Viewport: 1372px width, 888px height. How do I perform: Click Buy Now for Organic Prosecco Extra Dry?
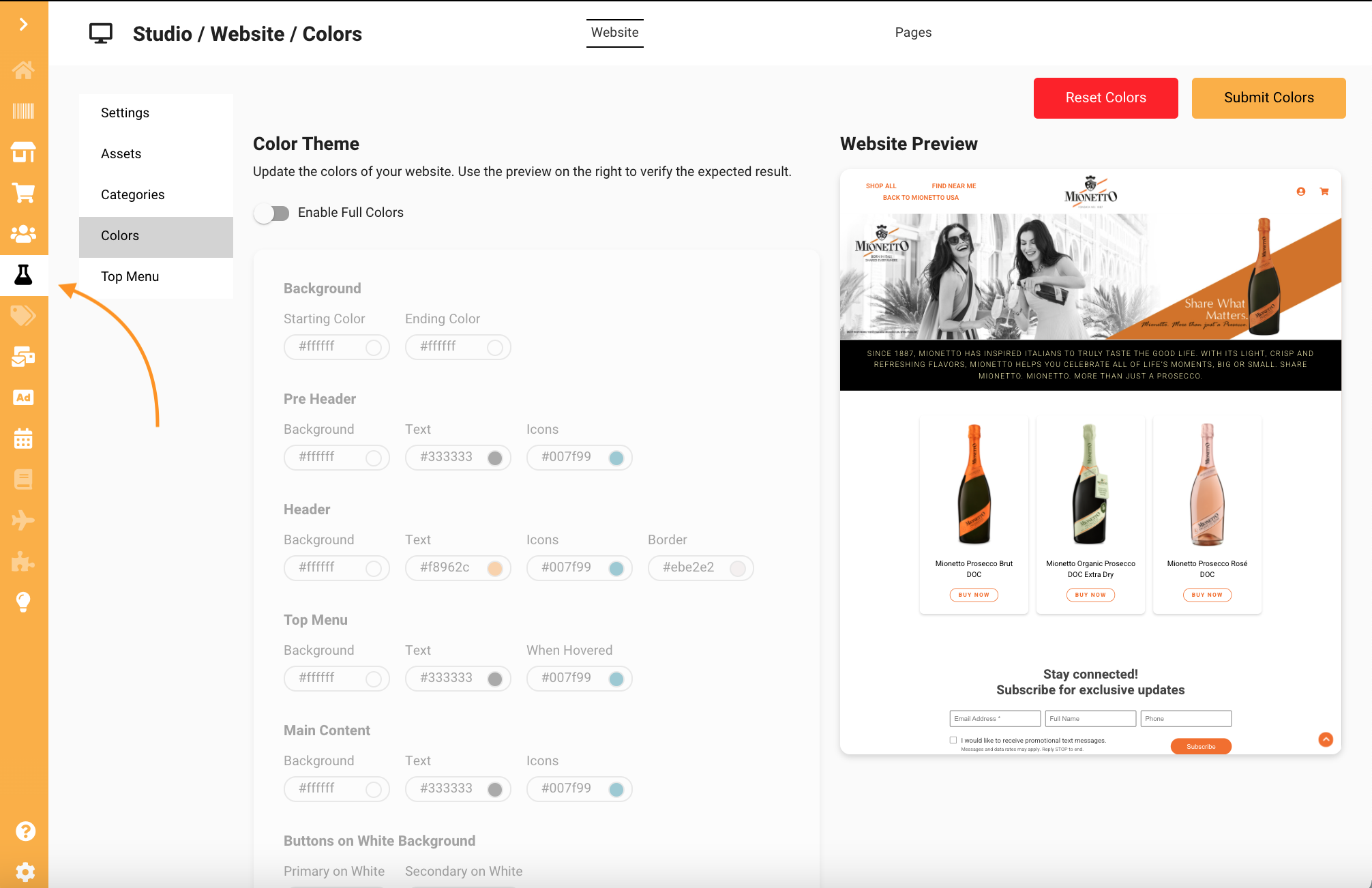[1090, 595]
